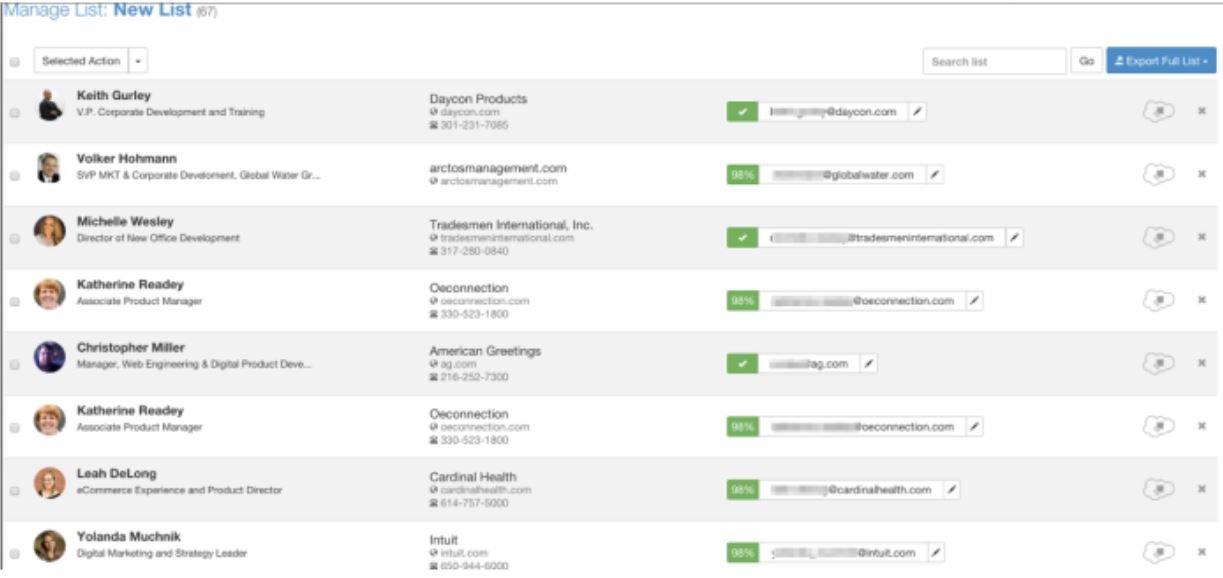This screenshot has width=1223, height=578.
Task: Click the 98% badge in Leah DeLong's row
Action: pos(742,490)
